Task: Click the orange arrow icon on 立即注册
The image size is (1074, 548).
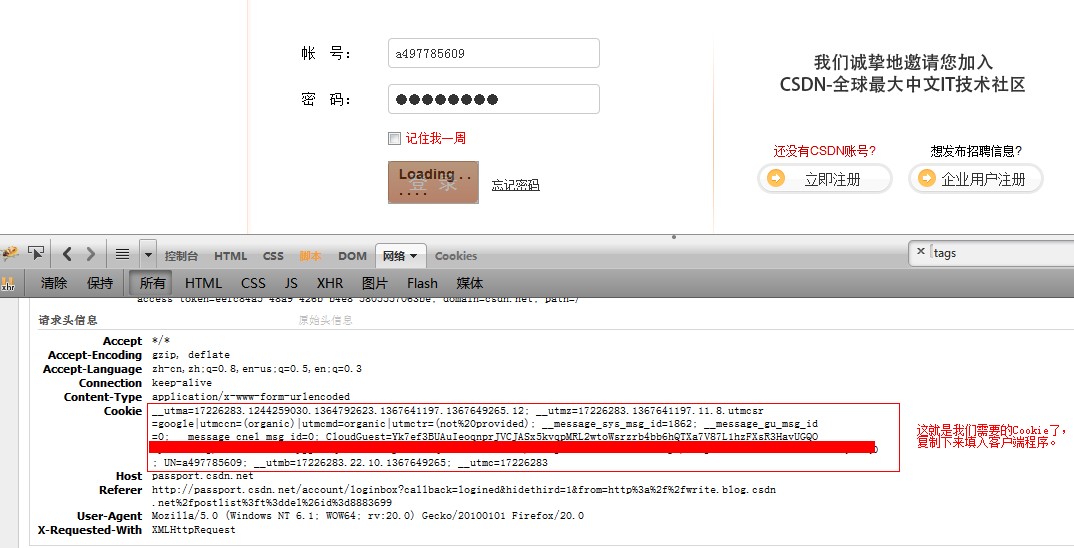Action: point(775,179)
